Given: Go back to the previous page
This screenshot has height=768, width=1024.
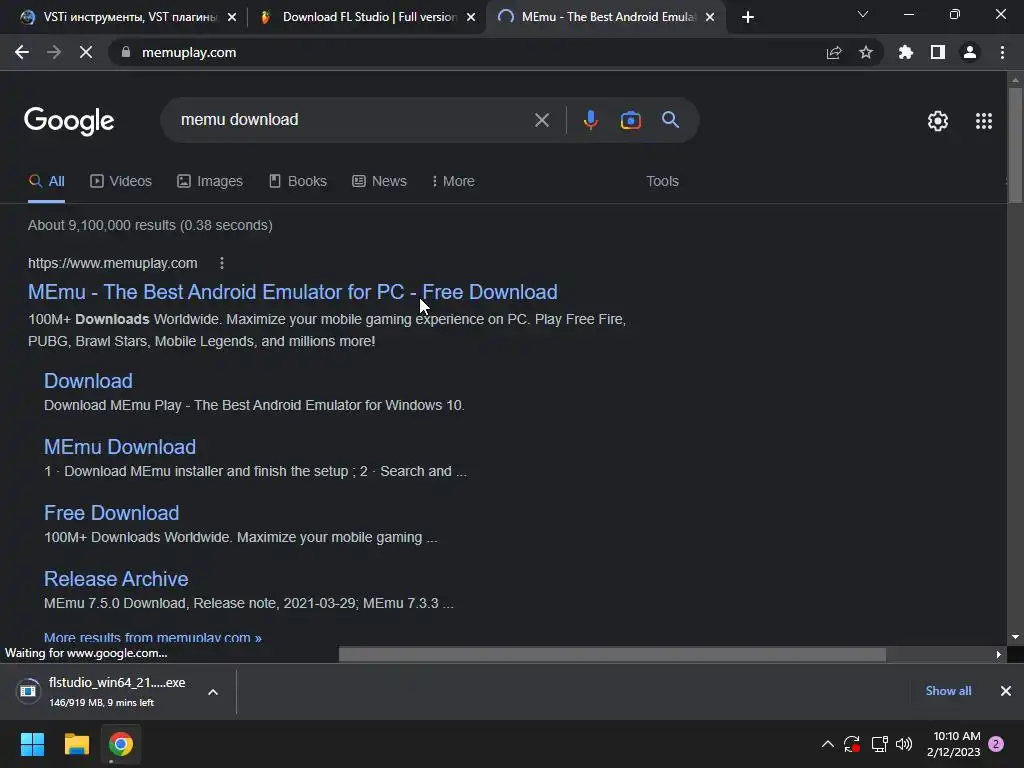Looking at the screenshot, I should pos(22,52).
